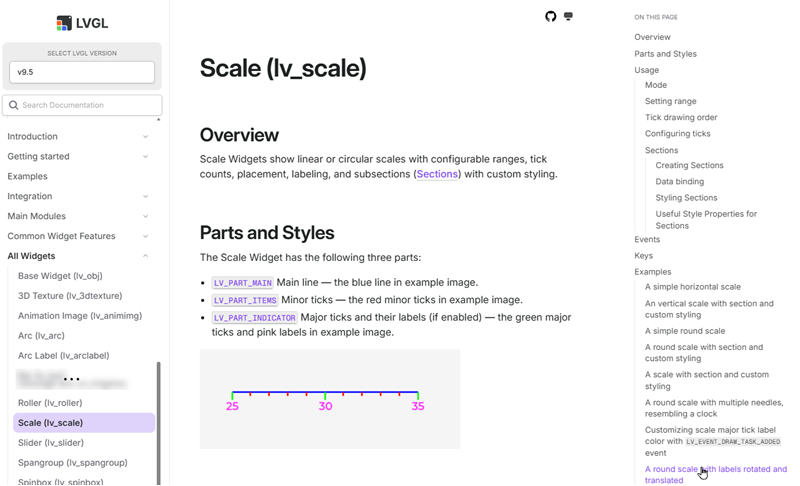Click the scale example image
Viewport: 800px width, 486px height.
pos(330,399)
